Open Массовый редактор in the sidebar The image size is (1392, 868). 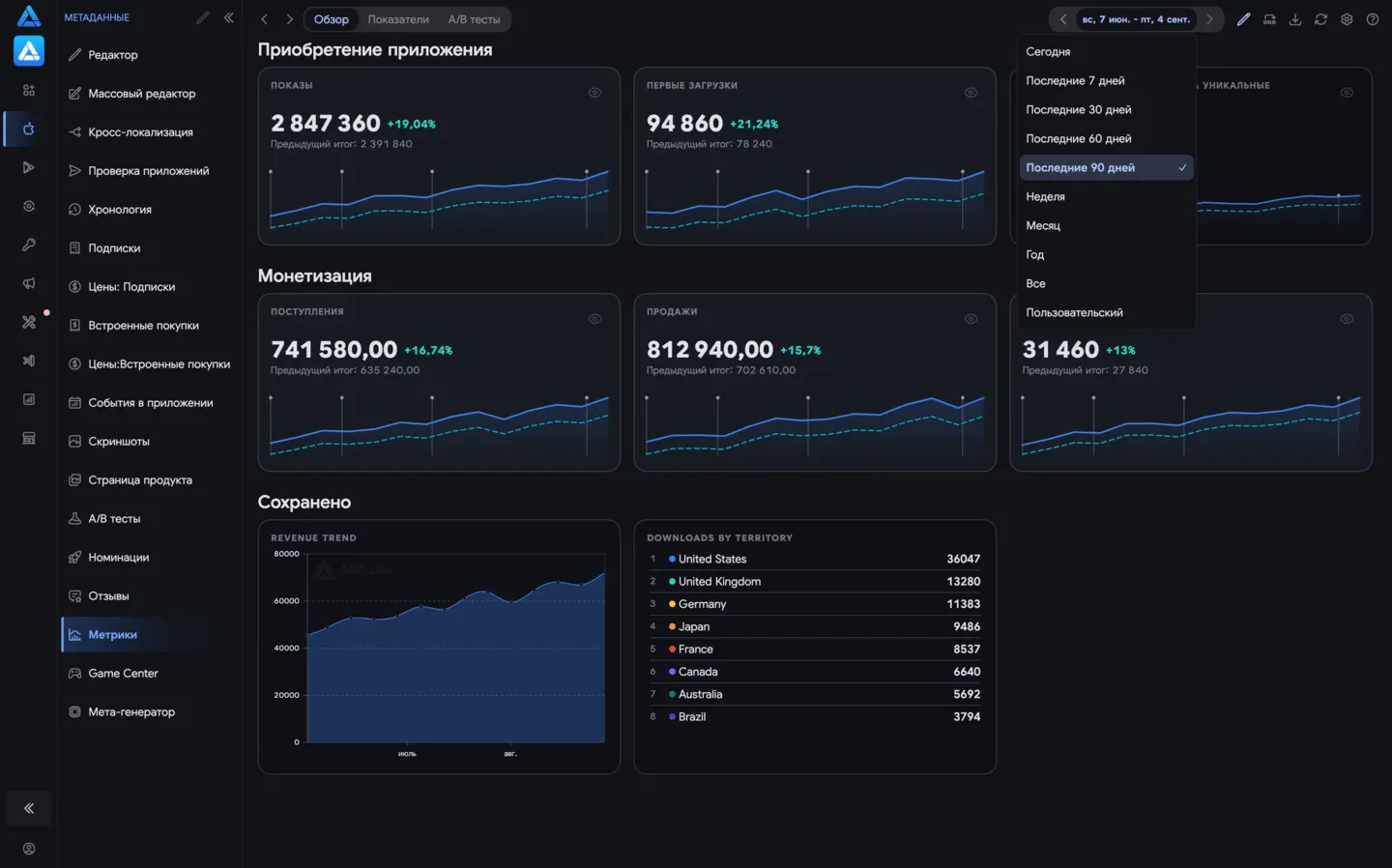tap(149, 94)
